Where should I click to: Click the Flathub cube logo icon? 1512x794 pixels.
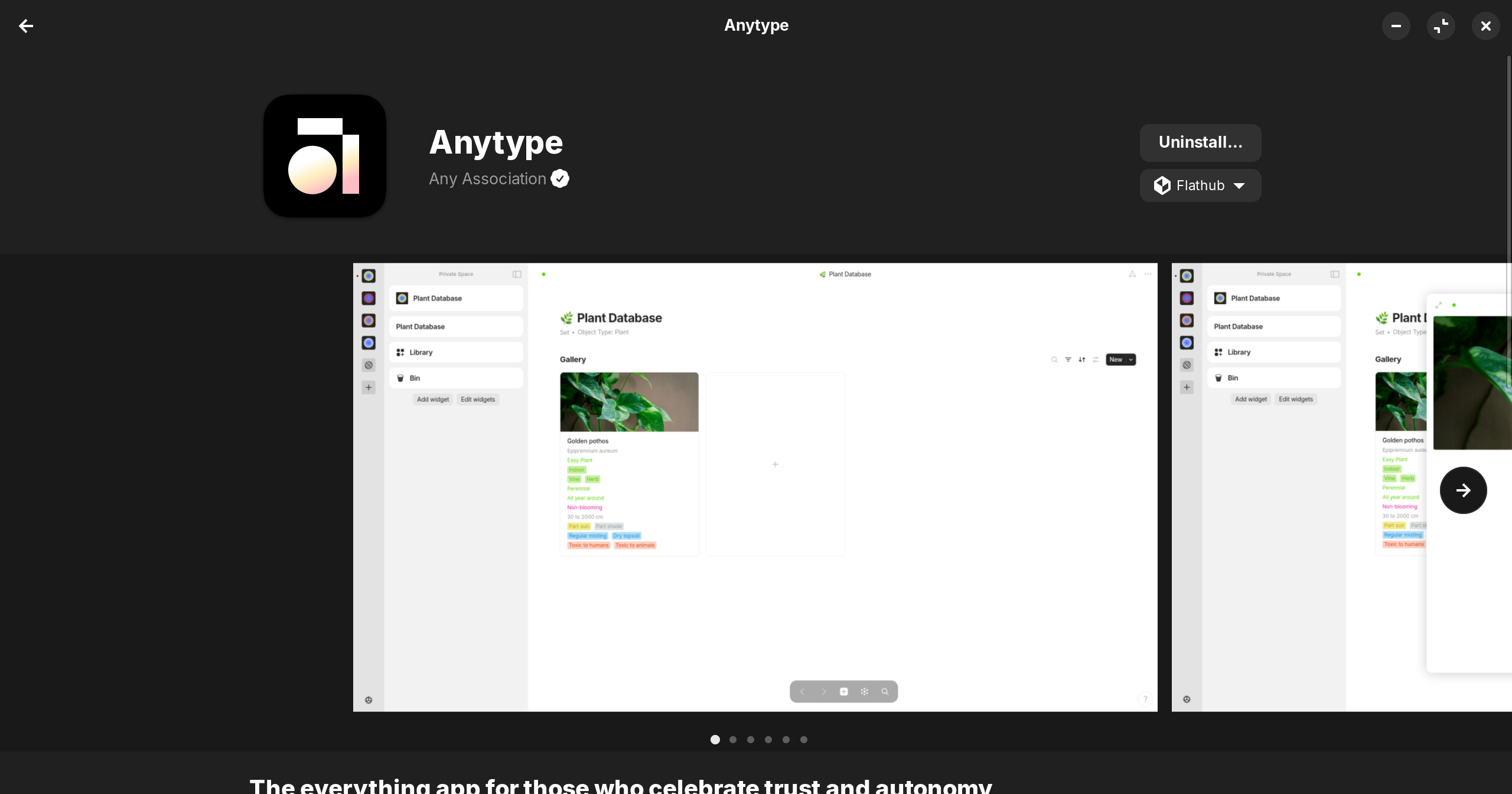1162,186
